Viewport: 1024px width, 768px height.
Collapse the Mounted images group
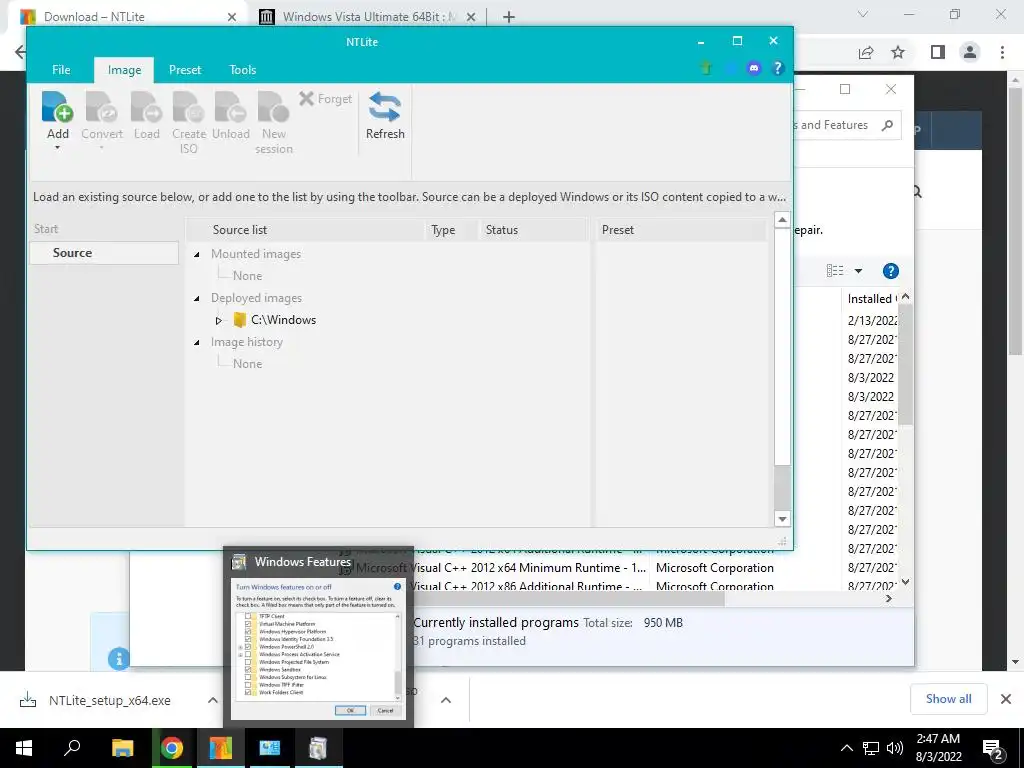tap(197, 254)
